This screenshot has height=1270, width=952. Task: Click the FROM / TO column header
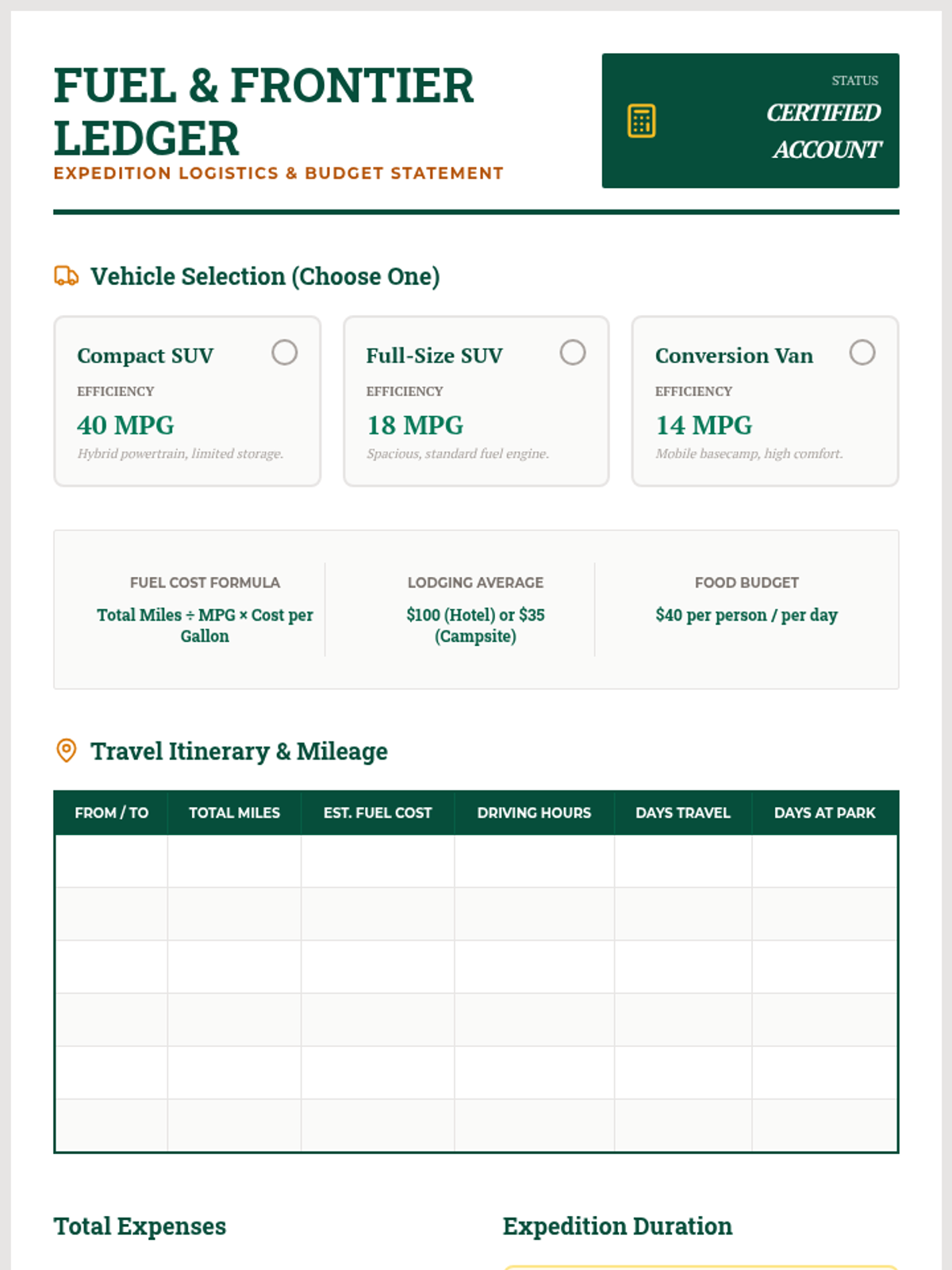click(111, 813)
